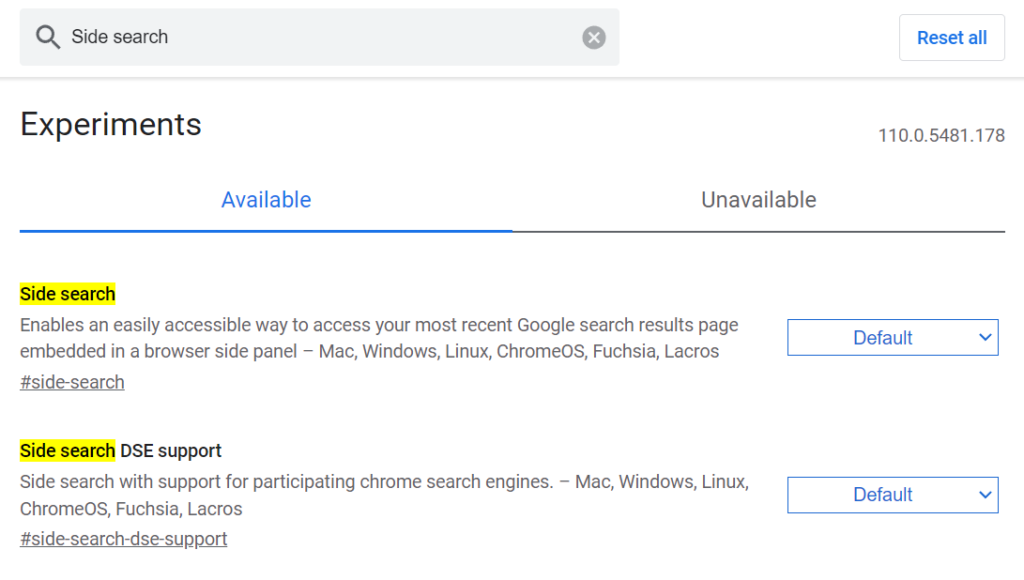Image resolution: width=1024 pixels, height=580 pixels.
Task: Clear the search text with the X icon
Action: [x=594, y=37]
